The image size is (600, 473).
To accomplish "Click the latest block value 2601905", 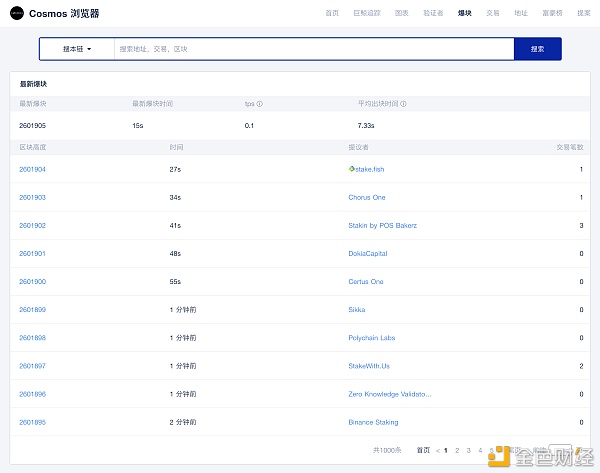I will tap(33, 126).
